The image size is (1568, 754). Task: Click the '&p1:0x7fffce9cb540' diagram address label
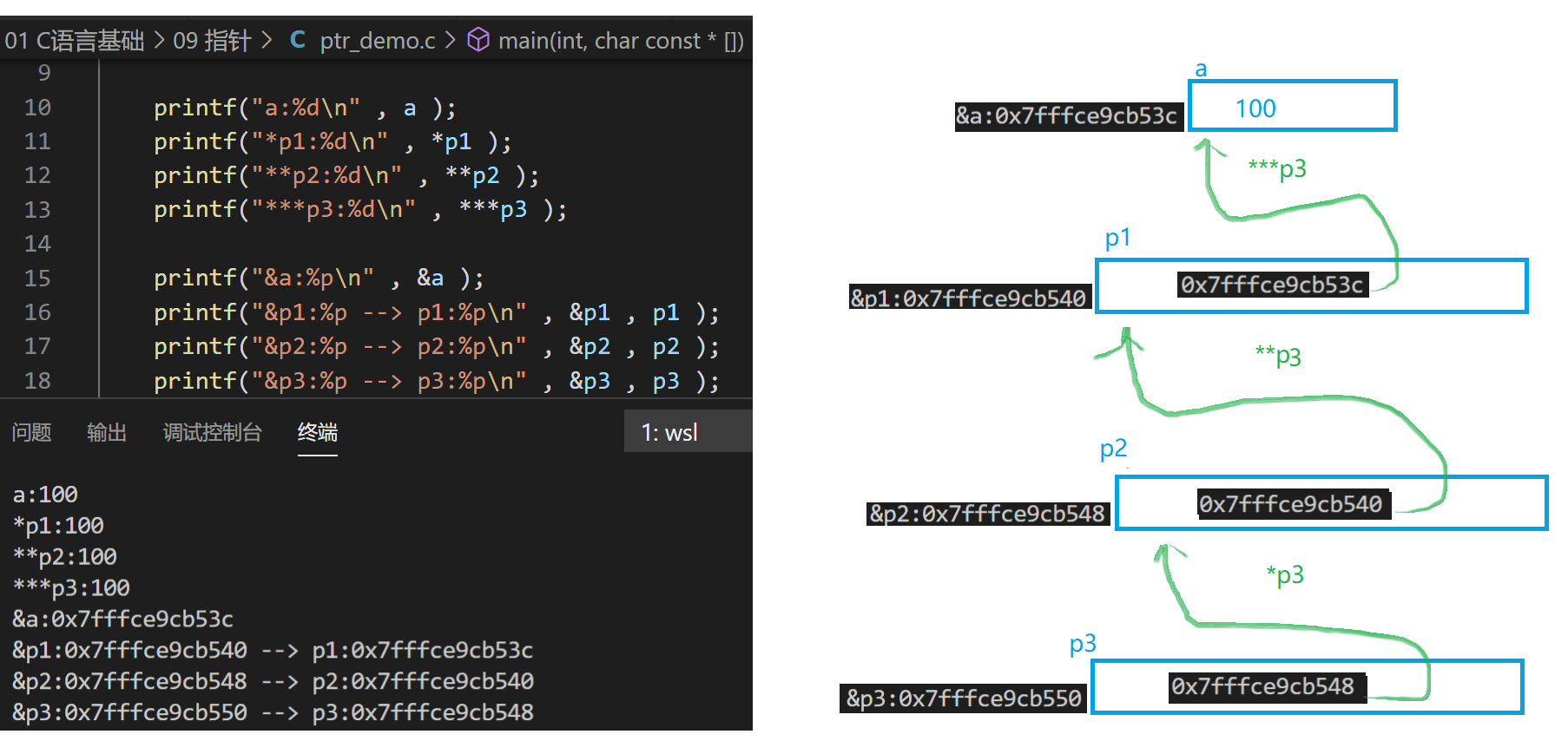[x=969, y=298]
